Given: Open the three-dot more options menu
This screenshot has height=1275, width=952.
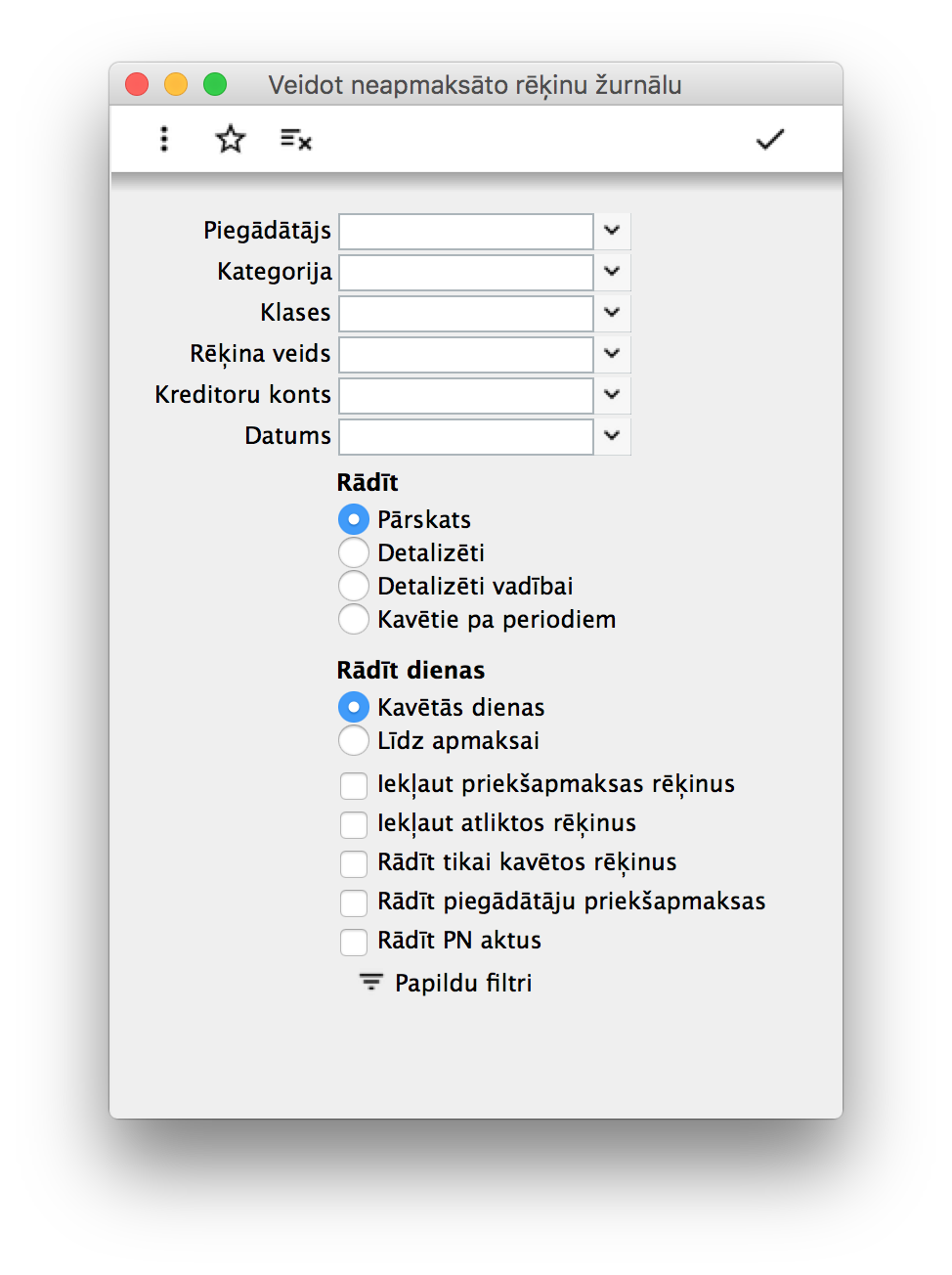Looking at the screenshot, I should coord(164,139).
